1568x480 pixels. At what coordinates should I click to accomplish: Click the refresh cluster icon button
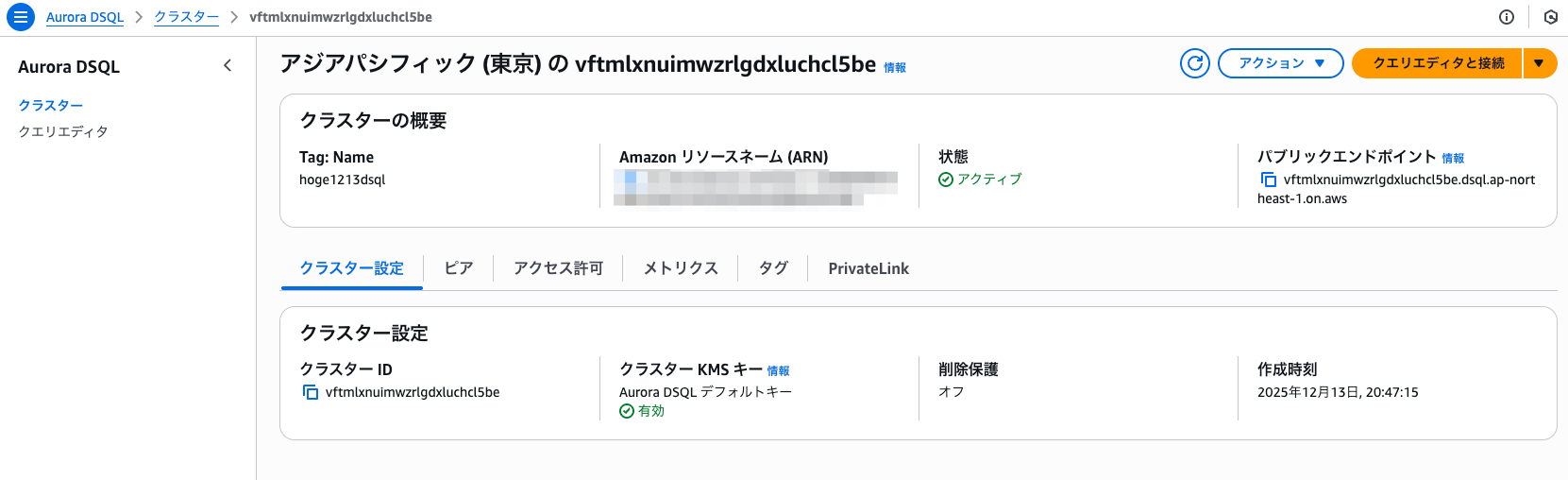(1194, 63)
